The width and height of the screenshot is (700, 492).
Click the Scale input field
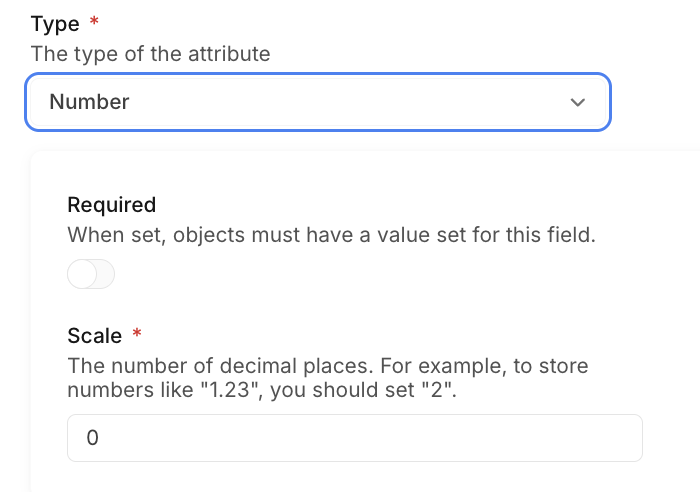point(354,438)
